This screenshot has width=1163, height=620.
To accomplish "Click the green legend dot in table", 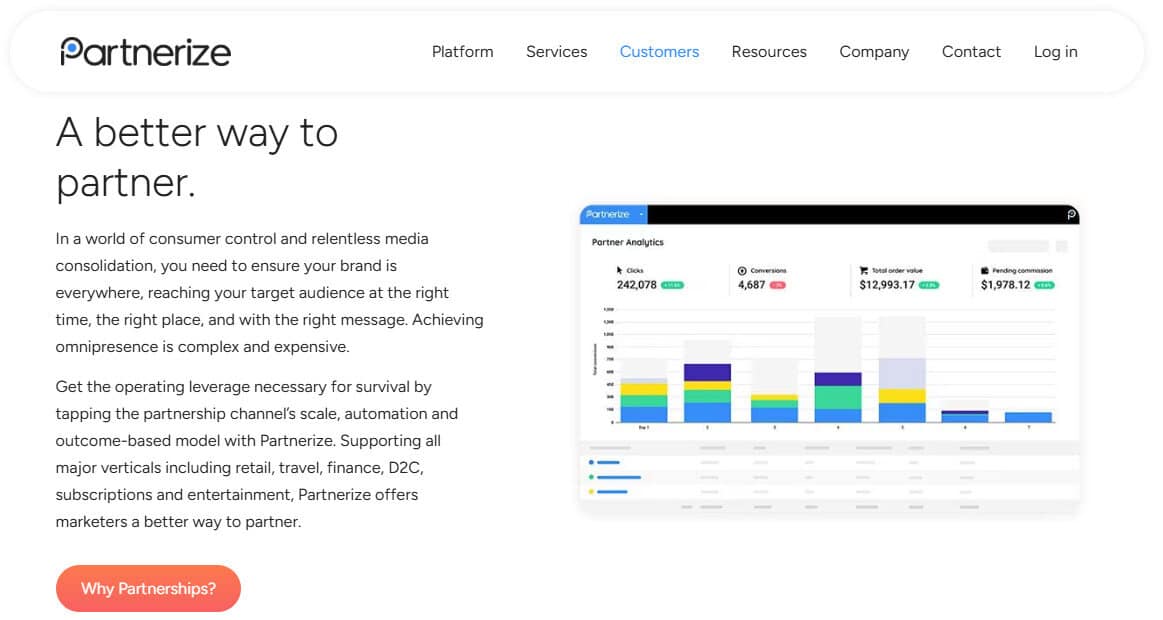I will [592, 477].
